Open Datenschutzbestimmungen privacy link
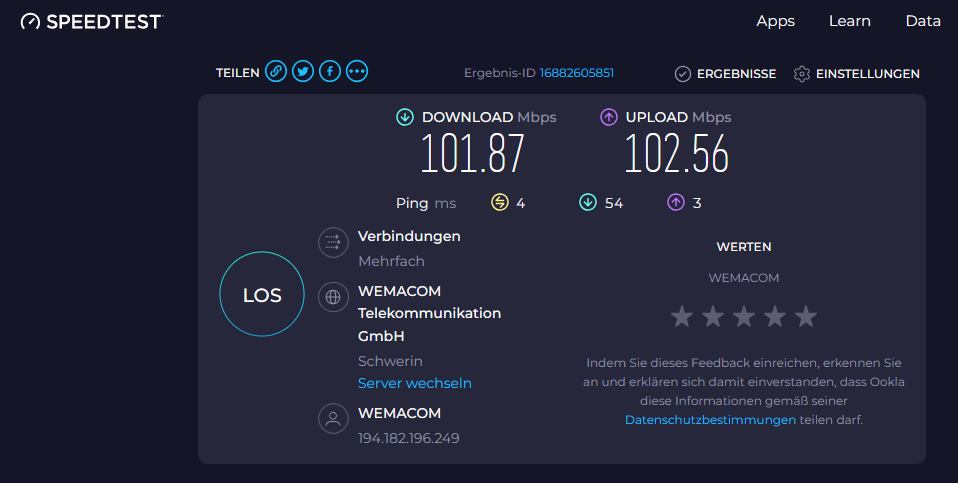The image size is (958, 483). [711, 420]
